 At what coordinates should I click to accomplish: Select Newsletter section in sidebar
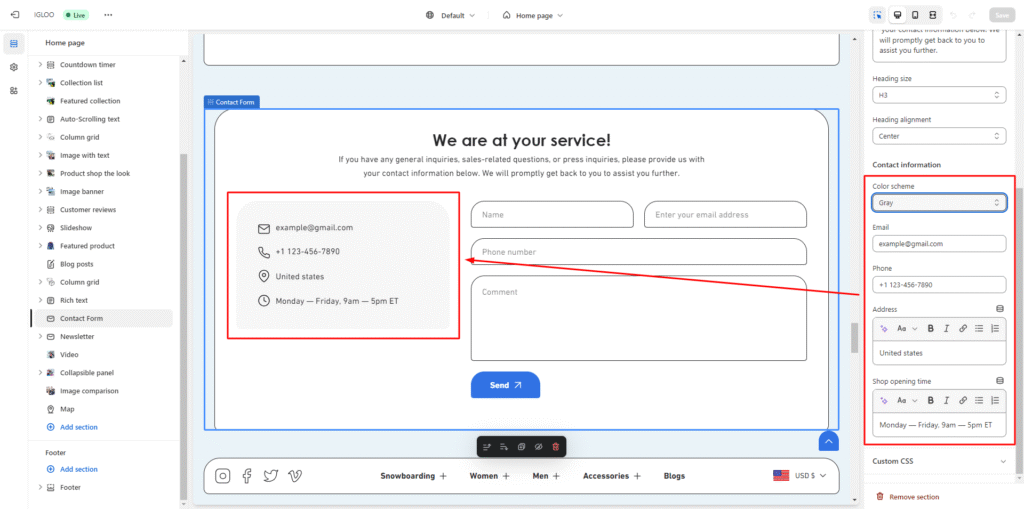(x=77, y=337)
